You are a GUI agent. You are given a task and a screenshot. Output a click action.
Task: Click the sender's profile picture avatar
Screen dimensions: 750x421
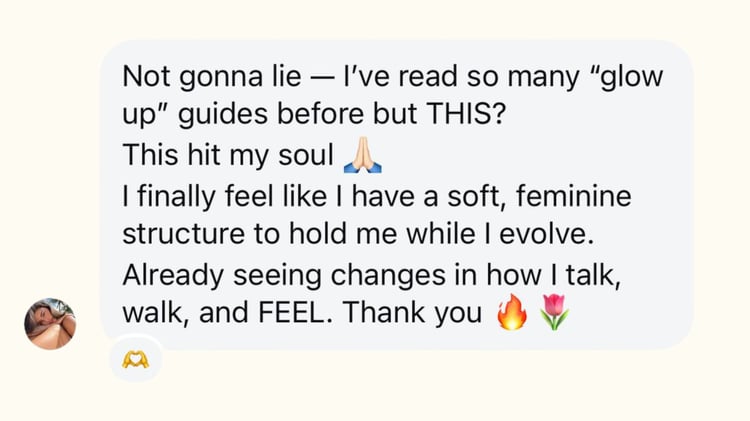[50, 323]
